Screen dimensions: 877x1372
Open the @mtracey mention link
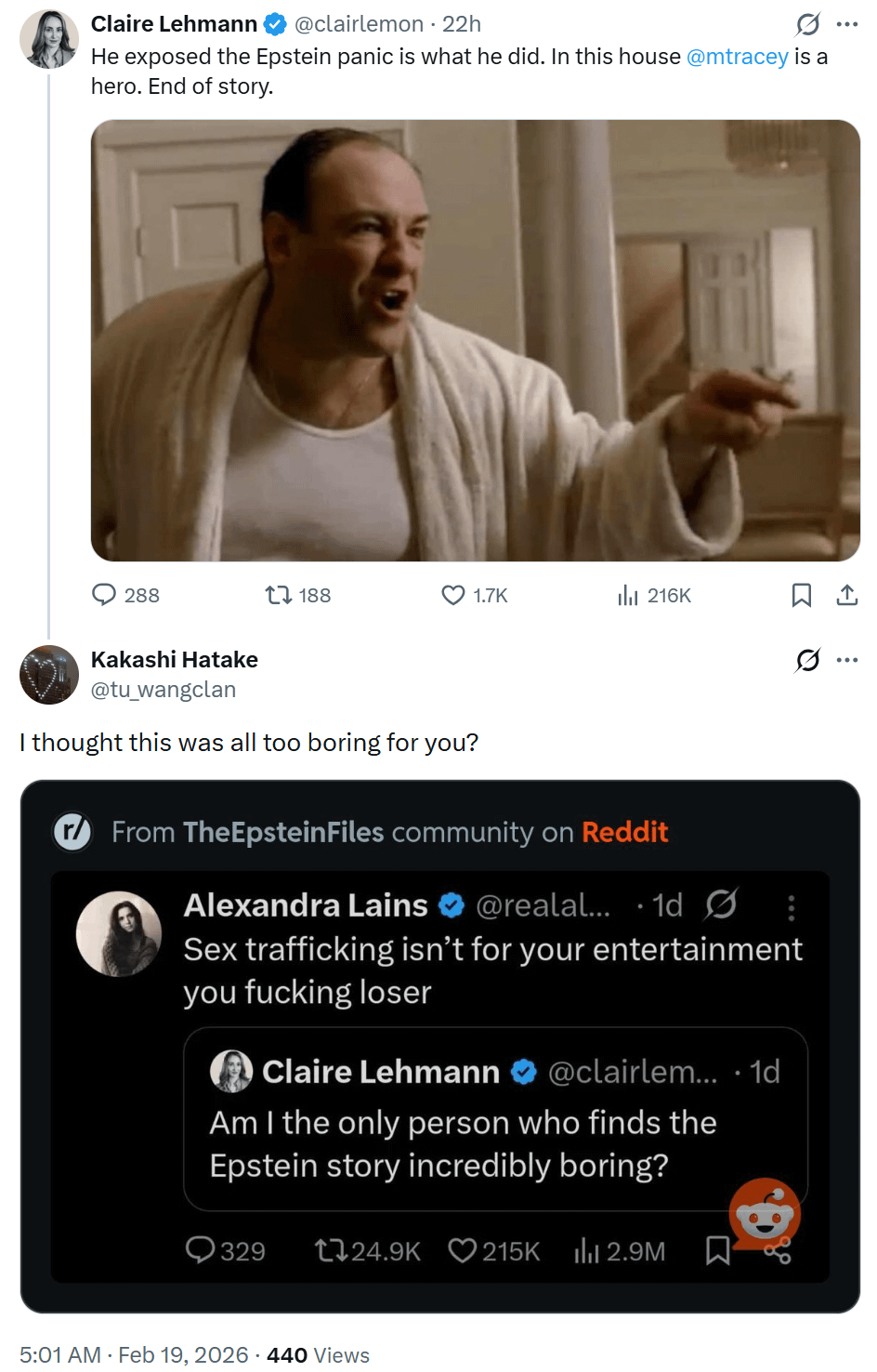click(737, 57)
